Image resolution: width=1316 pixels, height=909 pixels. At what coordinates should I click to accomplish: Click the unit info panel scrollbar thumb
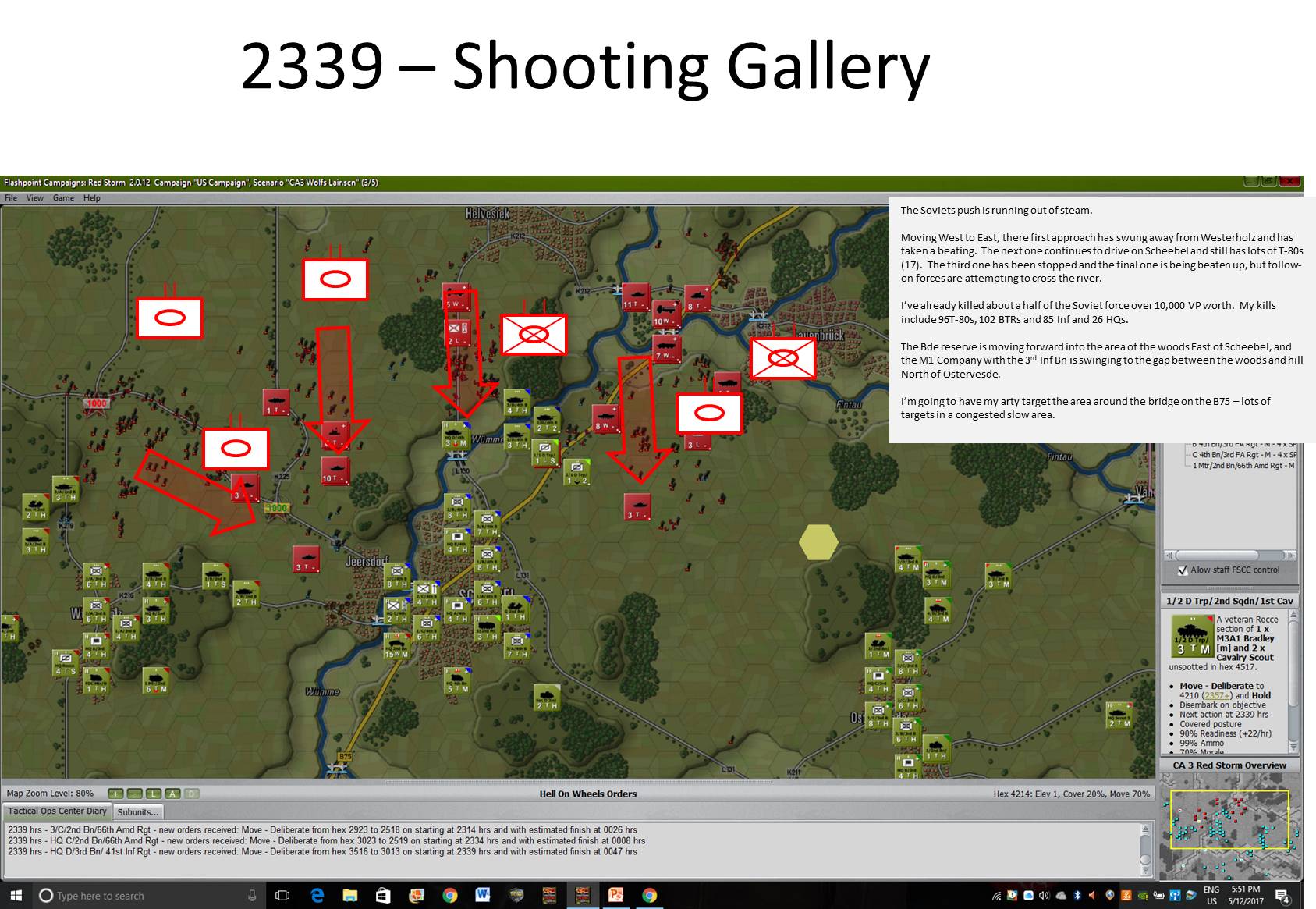pos(1294,663)
